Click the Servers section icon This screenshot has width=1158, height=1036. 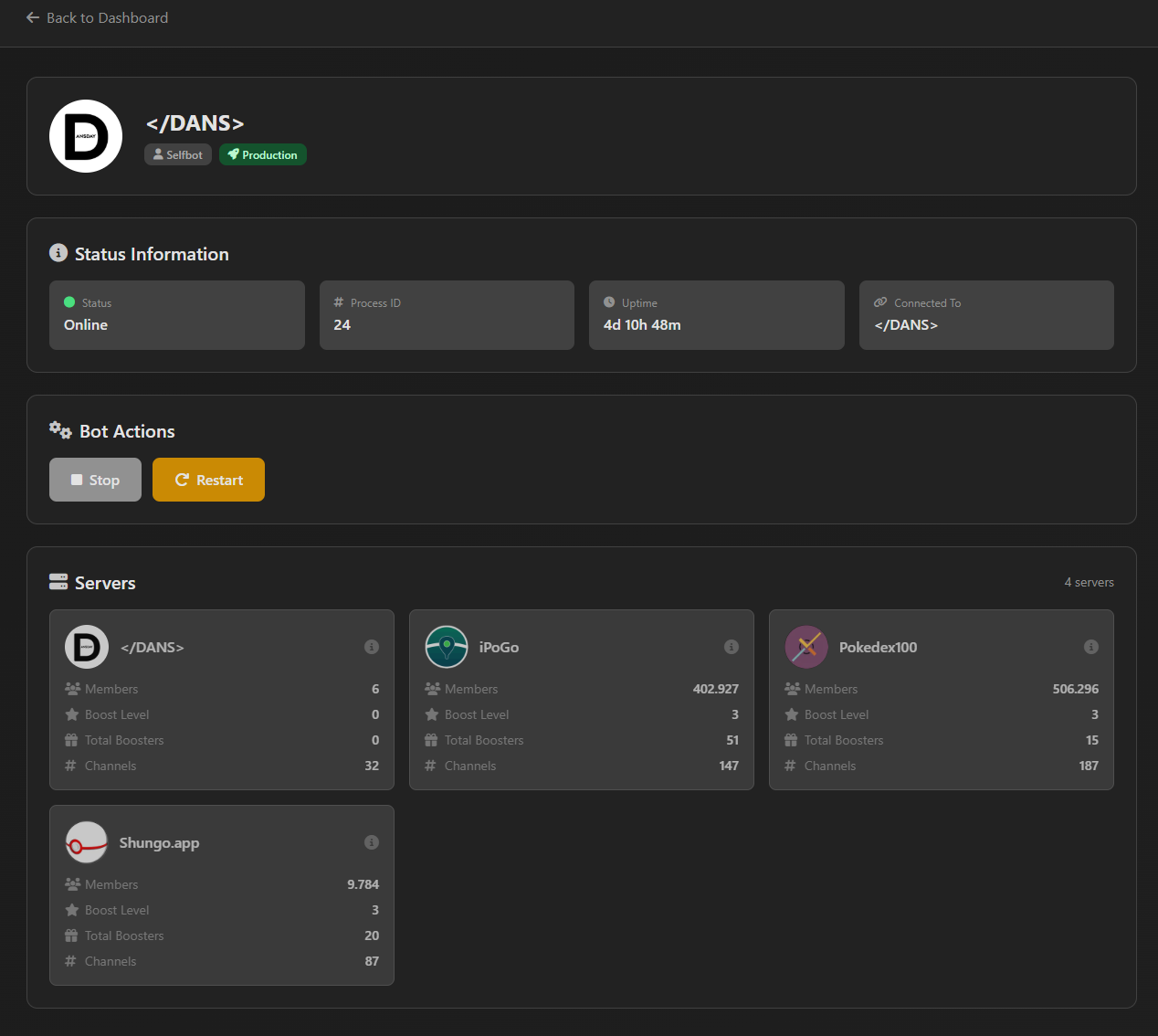[x=58, y=582]
